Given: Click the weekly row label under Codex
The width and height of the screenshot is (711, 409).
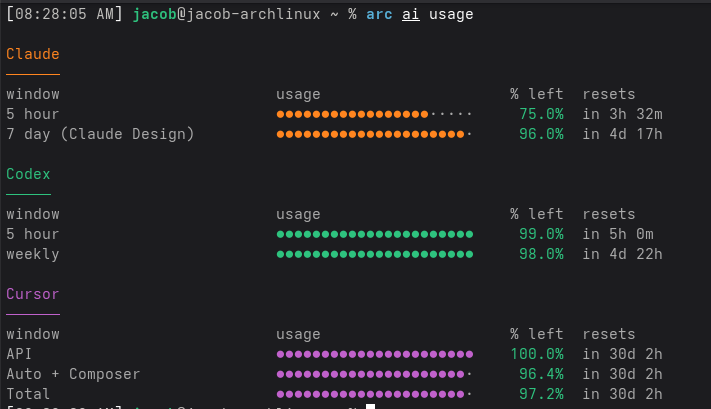Looking at the screenshot, I should [33, 254].
